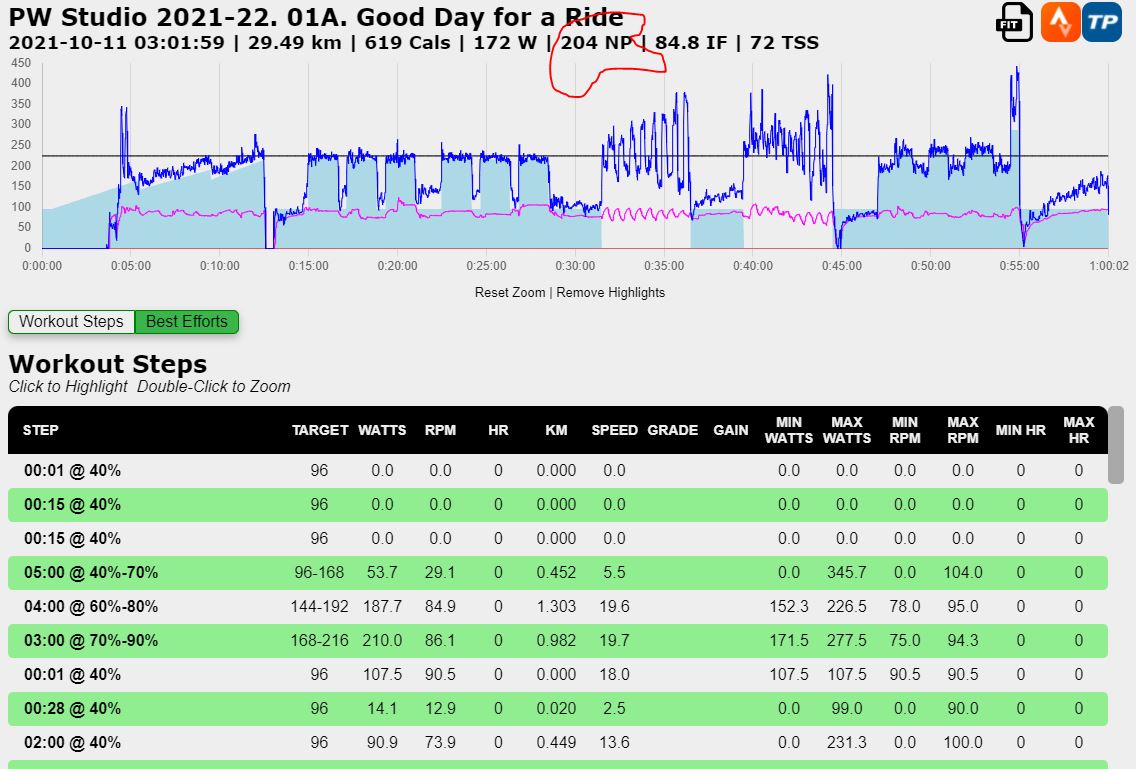Click the MAX WATTS column header
Viewport: 1136px width, 769px height.
(846, 430)
